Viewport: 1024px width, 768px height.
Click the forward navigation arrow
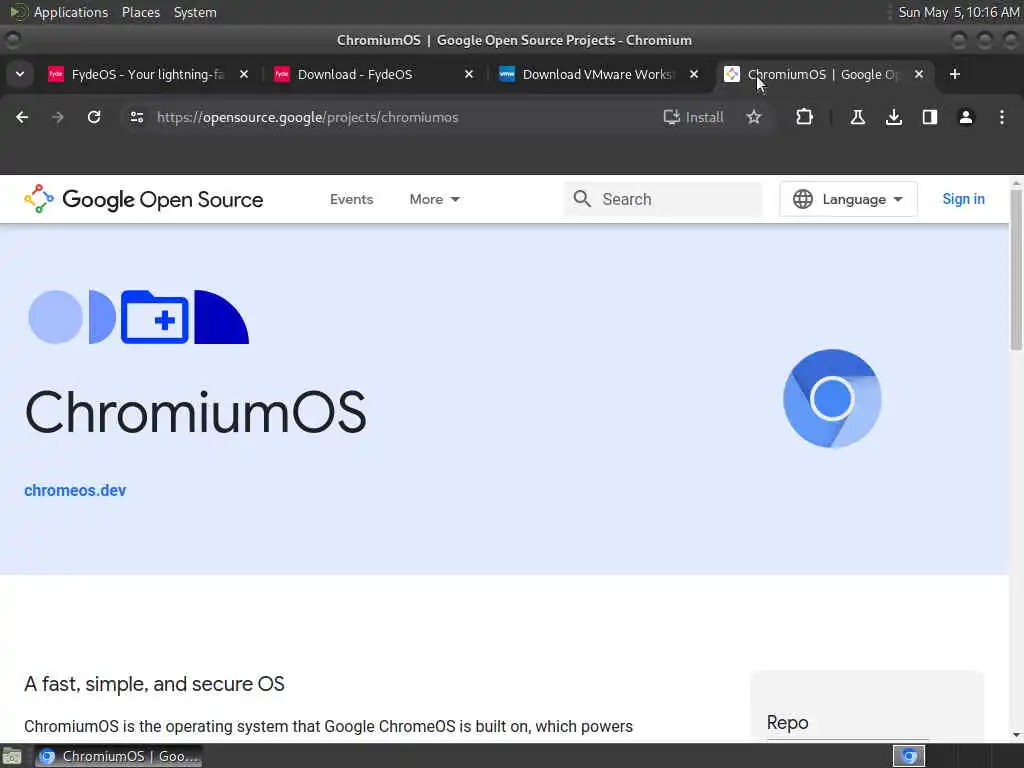[x=58, y=118]
